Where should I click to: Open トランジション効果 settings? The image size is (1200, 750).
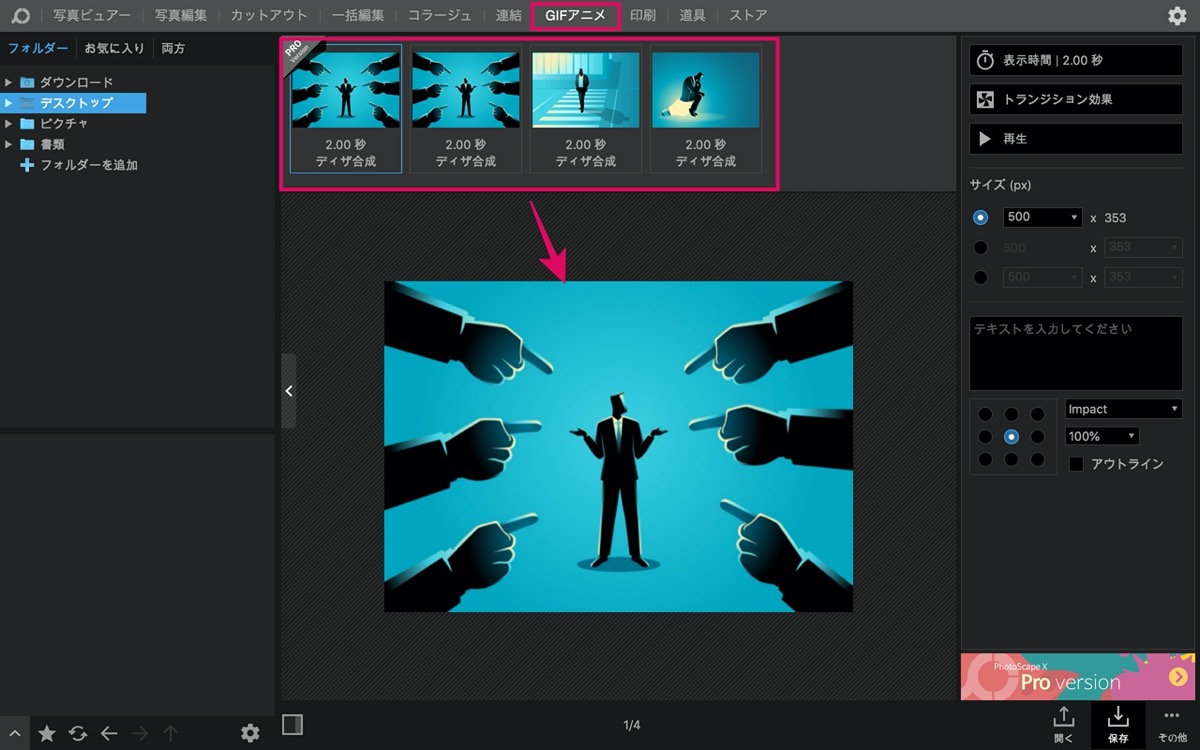[x=1076, y=99]
